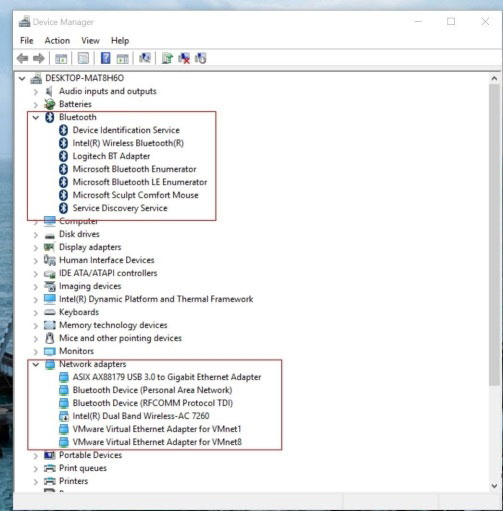Collapse the DESKTOP-MAT8H6O root node
This screenshot has width=503, height=511.
point(22,79)
